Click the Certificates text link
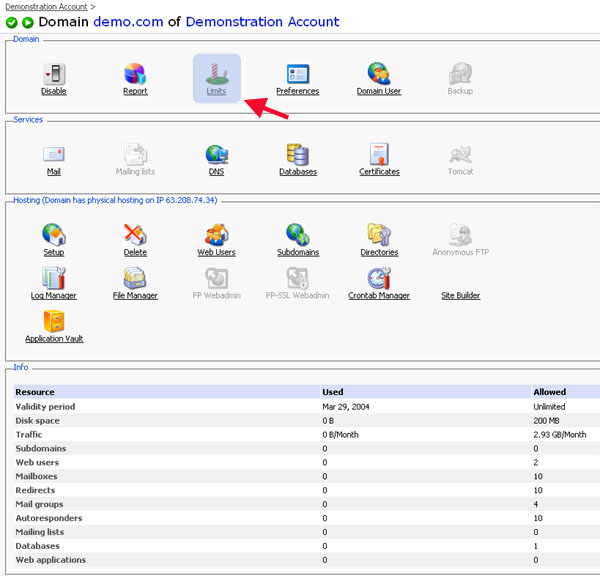The image size is (600, 576). coord(379,172)
